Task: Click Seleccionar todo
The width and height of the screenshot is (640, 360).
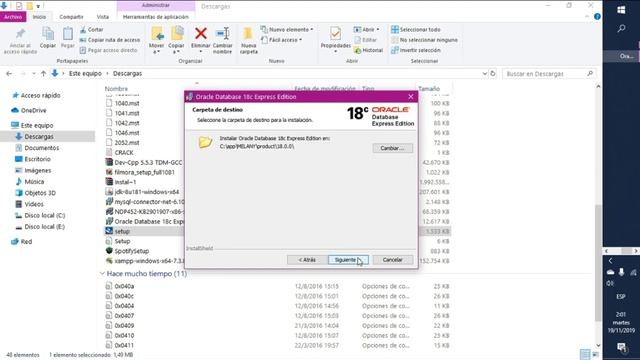Action: [x=416, y=29]
